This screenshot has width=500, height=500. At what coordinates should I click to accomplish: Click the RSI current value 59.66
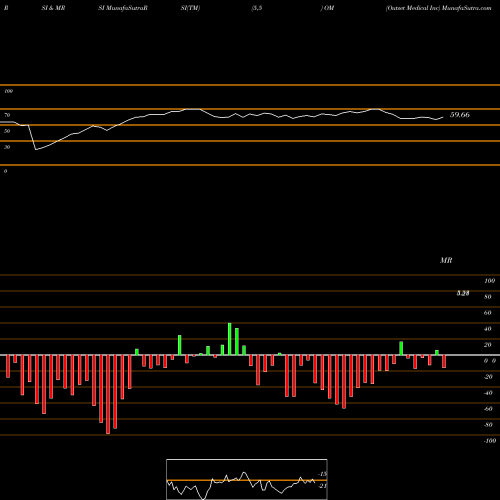pos(460,115)
